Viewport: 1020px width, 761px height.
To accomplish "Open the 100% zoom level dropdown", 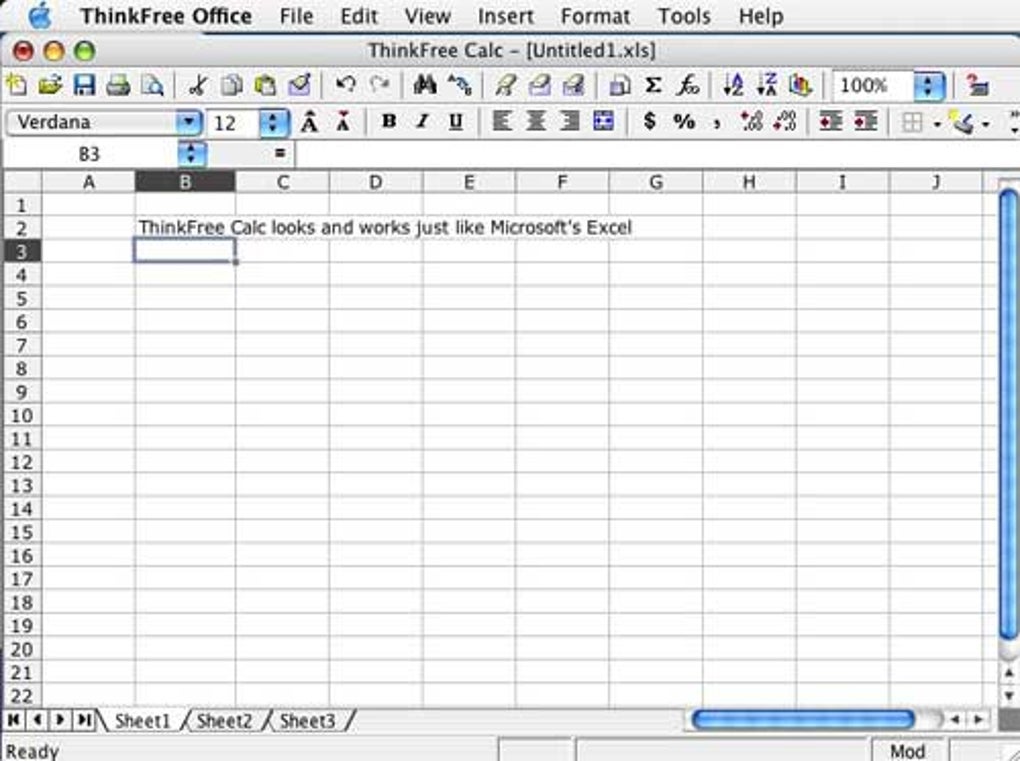I will [x=929, y=86].
